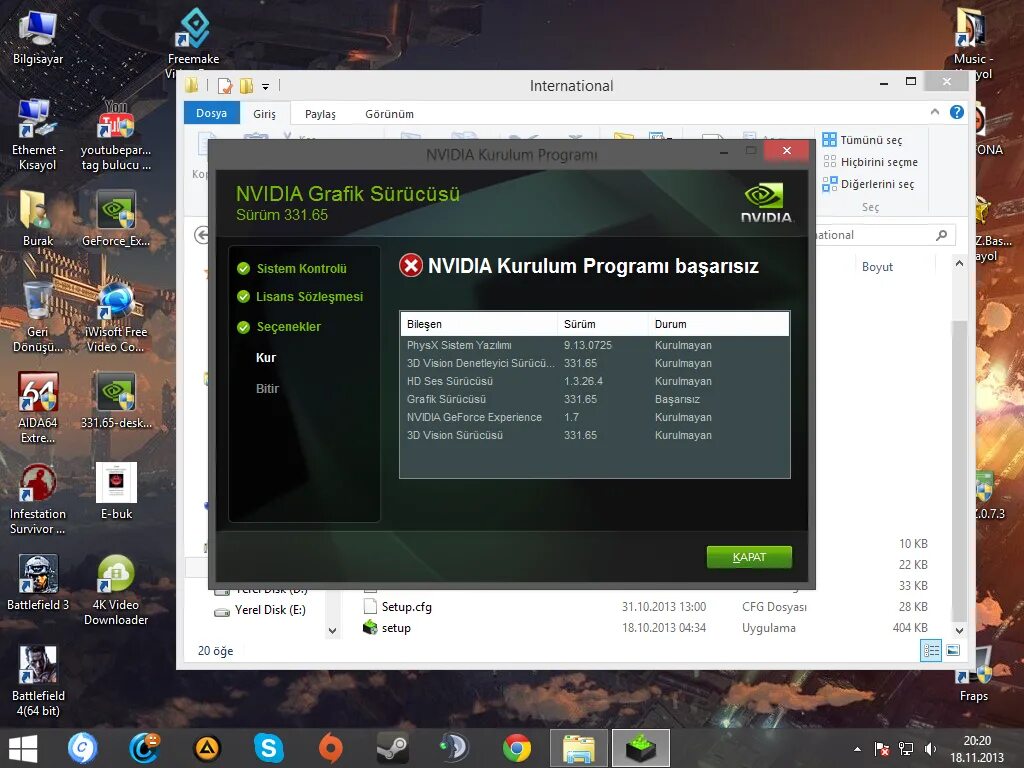1024x768 pixels.
Task: Show hidden tray icons arrow
Action: point(857,750)
